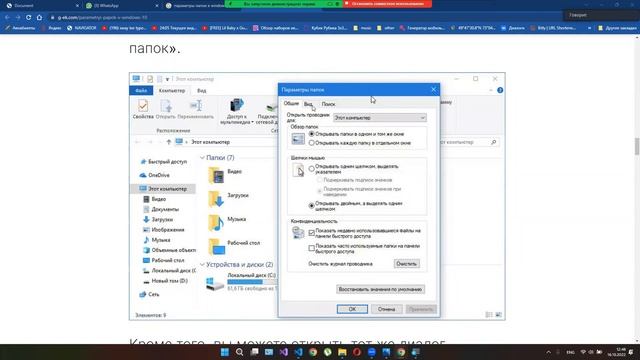
Task: Open the Открыть проводник для dropdown
Action: (380, 118)
